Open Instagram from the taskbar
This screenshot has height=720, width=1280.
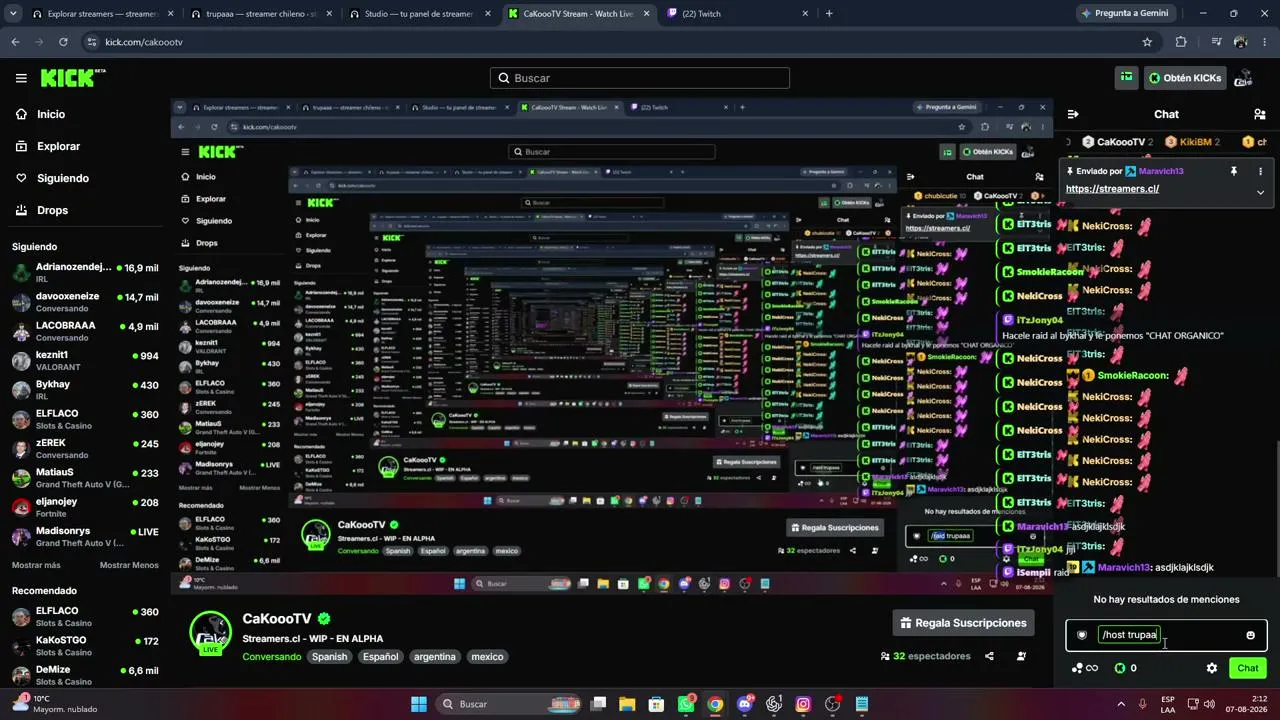(803, 704)
